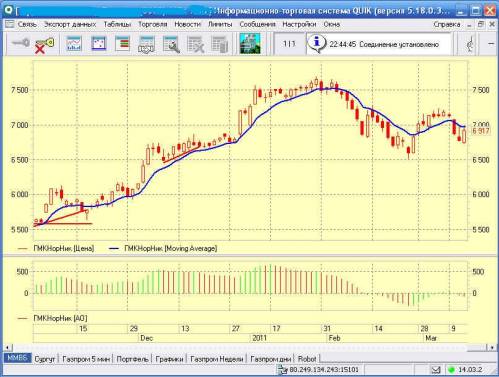Select the Robot tab
This screenshot has height=377, width=499.
click(x=307, y=359)
